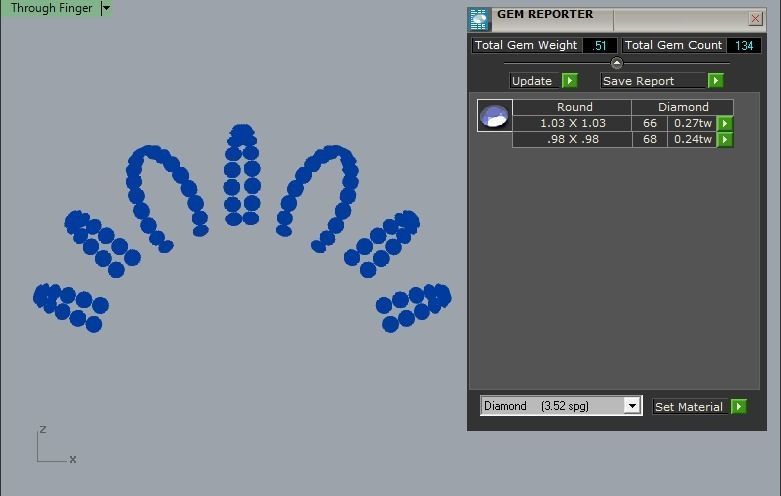The width and height of the screenshot is (781, 496).
Task: Click the 0.27tw weight value
Action: coord(692,123)
